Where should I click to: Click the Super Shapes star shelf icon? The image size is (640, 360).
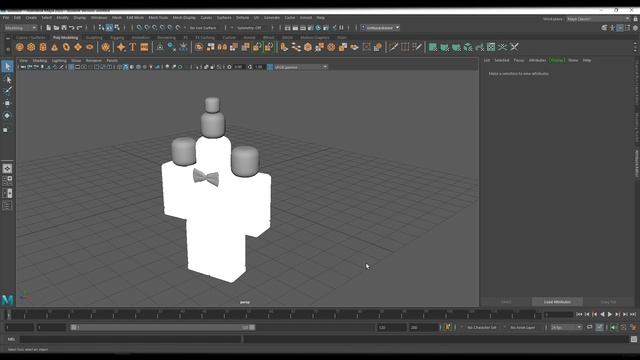click(121, 47)
